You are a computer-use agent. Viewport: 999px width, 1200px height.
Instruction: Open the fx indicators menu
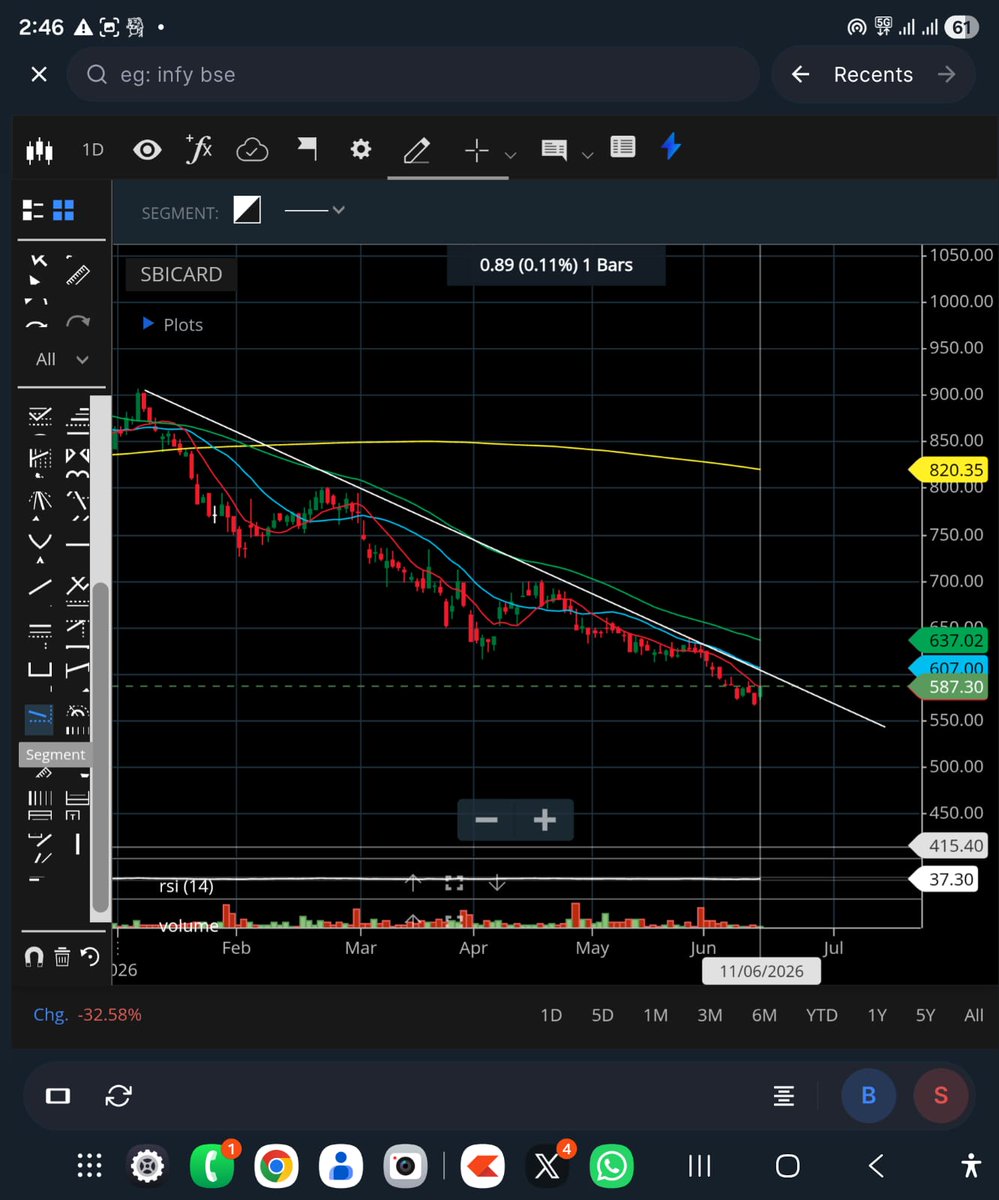[199, 149]
